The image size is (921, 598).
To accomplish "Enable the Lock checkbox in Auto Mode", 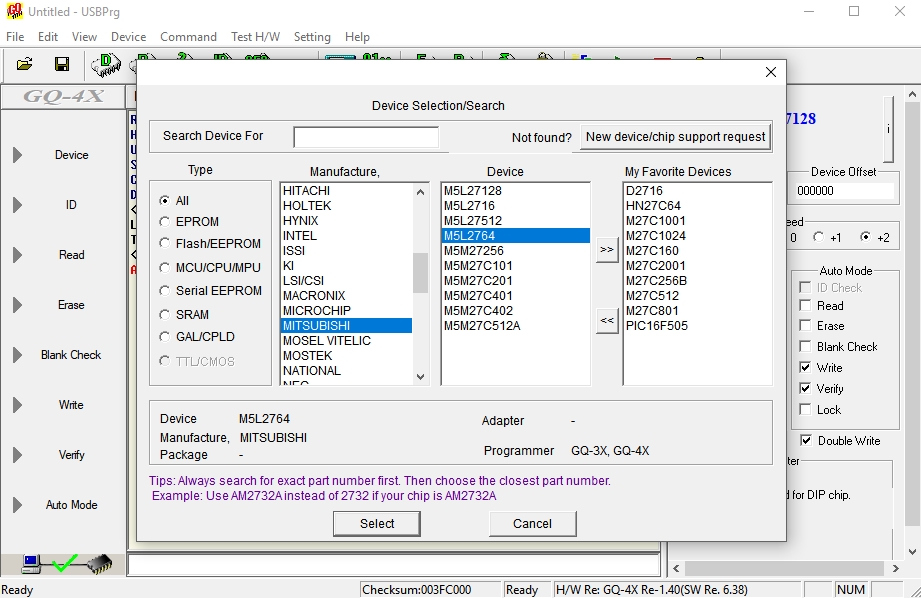I will pyautogui.click(x=805, y=410).
